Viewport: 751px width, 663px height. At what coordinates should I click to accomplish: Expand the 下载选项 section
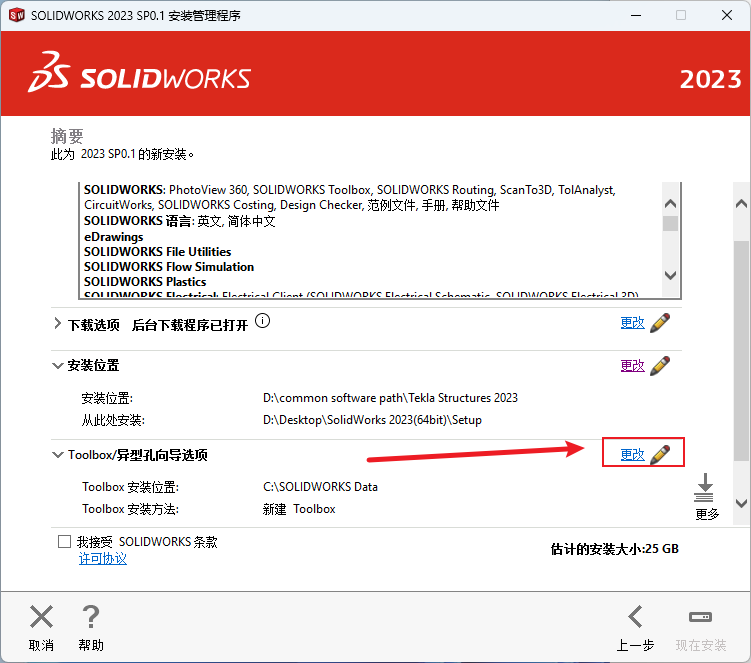[x=57, y=323]
